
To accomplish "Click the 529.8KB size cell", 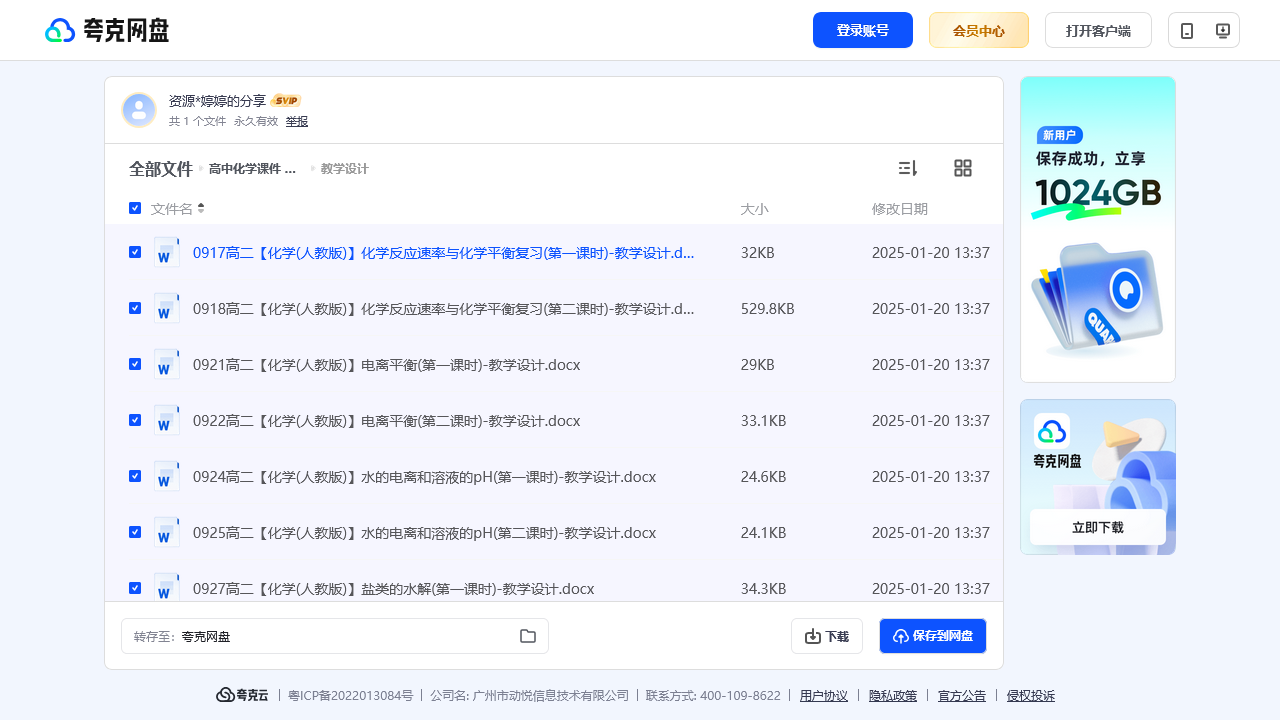I will click(768, 309).
